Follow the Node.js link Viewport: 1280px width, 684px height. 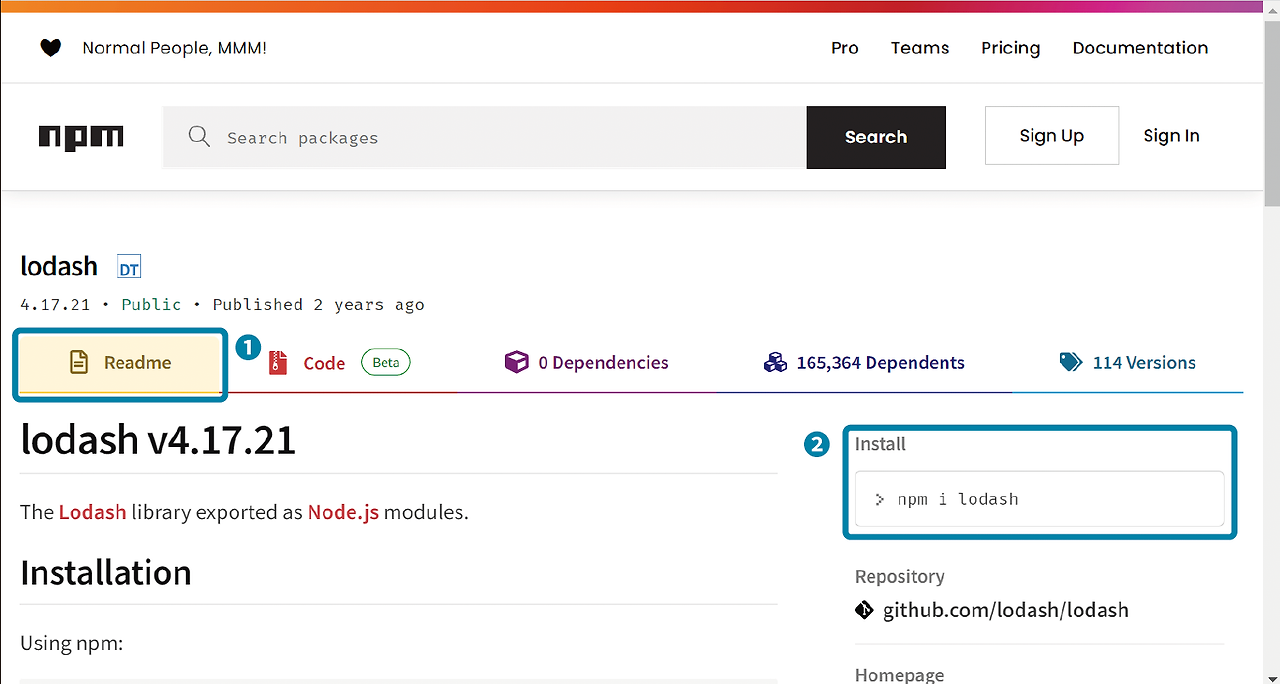343,512
